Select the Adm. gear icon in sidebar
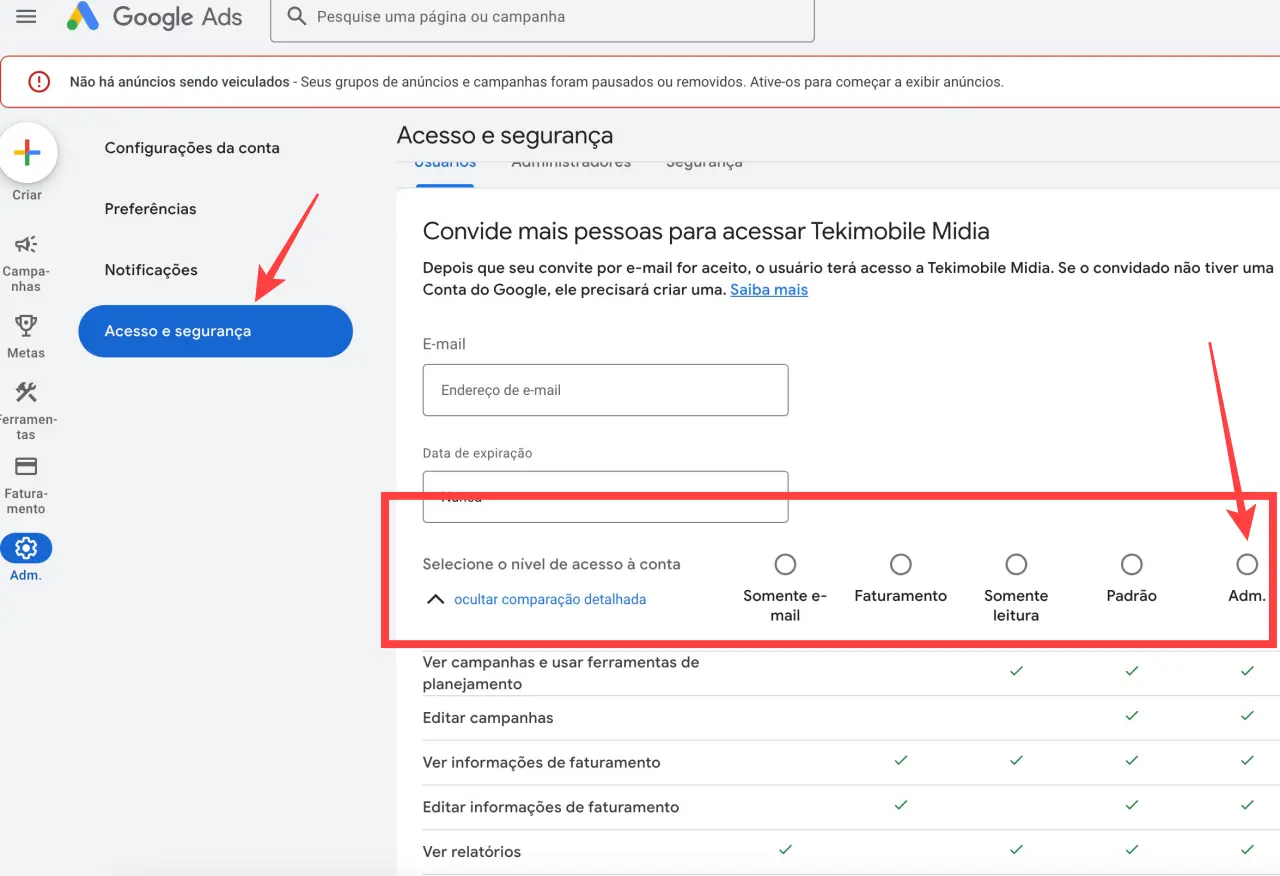 (x=27, y=547)
